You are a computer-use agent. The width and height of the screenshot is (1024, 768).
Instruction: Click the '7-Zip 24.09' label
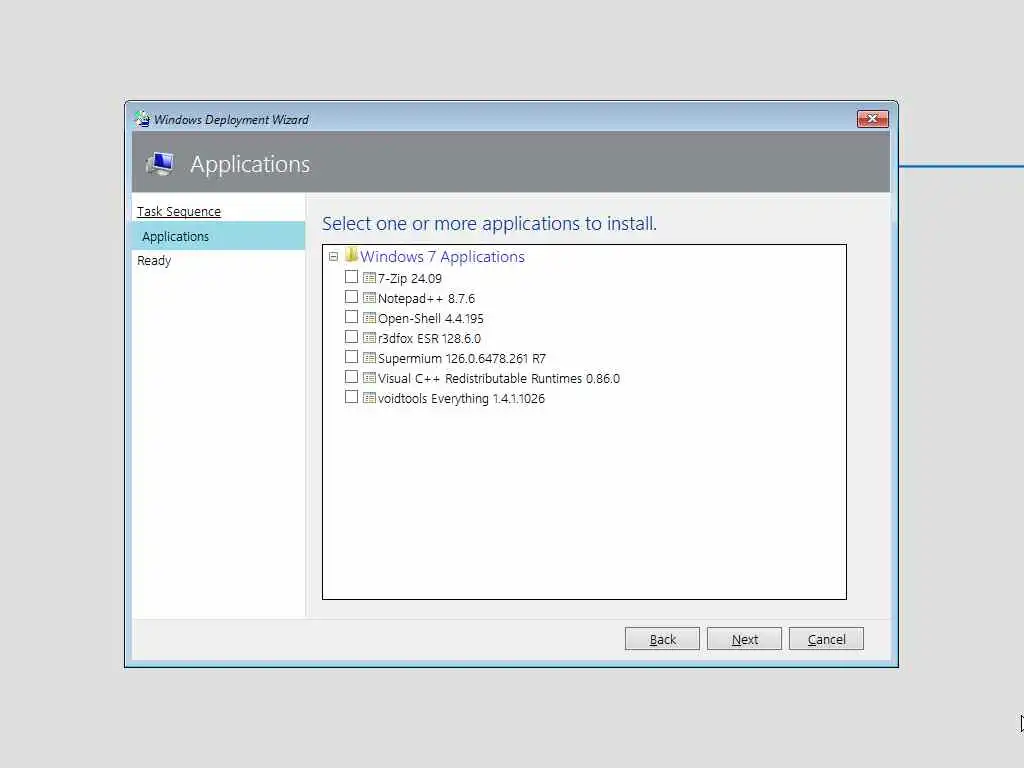[x=410, y=279]
